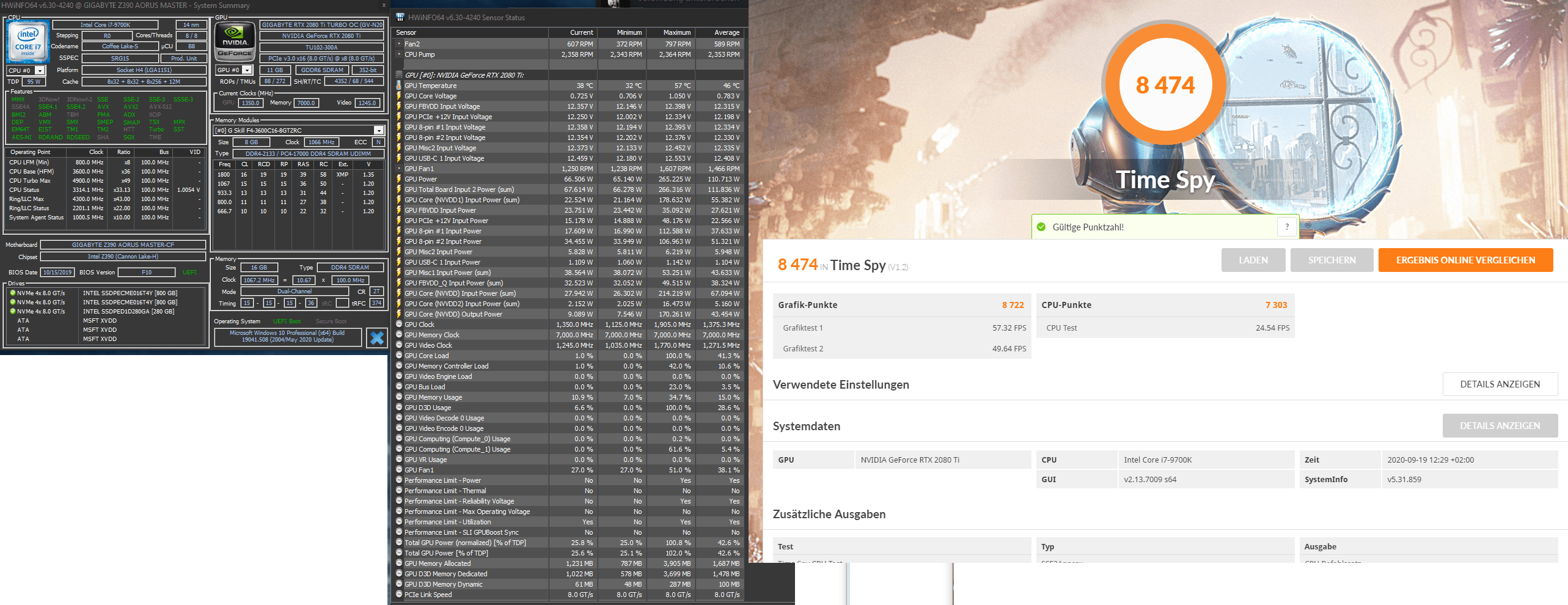The width and height of the screenshot is (1568, 605).
Task: Click the GPU D3D Memory Dedicated row
Action: 568,574
